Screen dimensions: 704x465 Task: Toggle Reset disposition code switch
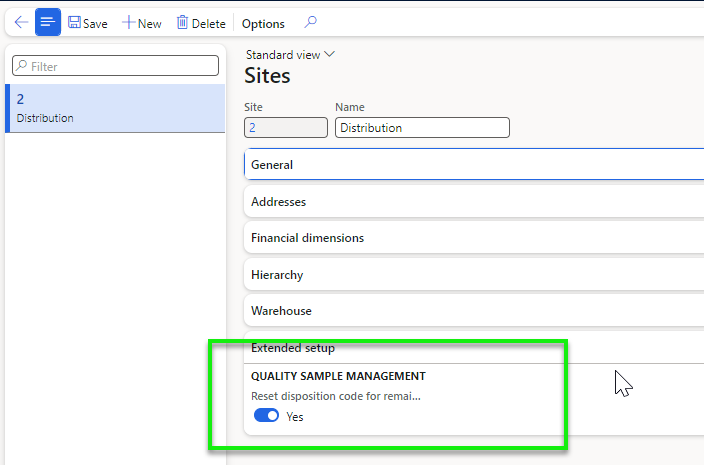[266, 416]
